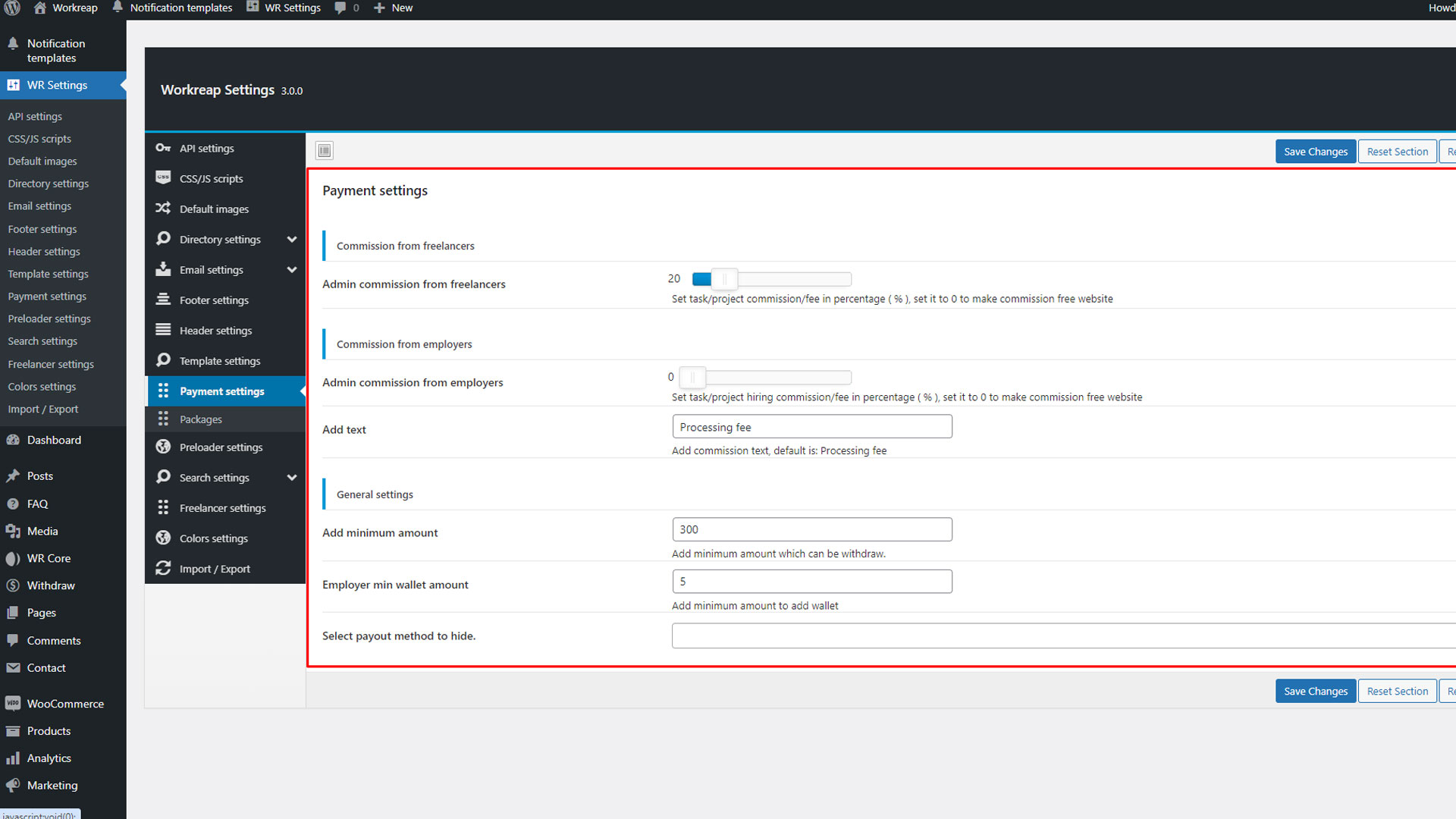Viewport: 1456px width, 819px height.
Task: Expand the Directory settings submenu chevron
Action: pos(292,240)
